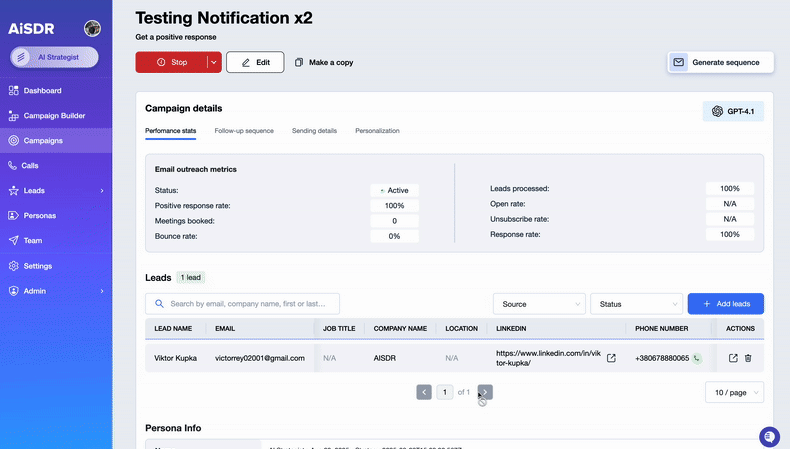This screenshot has width=790, height=449.
Task: Change the 10 / page size selector
Action: tap(734, 393)
